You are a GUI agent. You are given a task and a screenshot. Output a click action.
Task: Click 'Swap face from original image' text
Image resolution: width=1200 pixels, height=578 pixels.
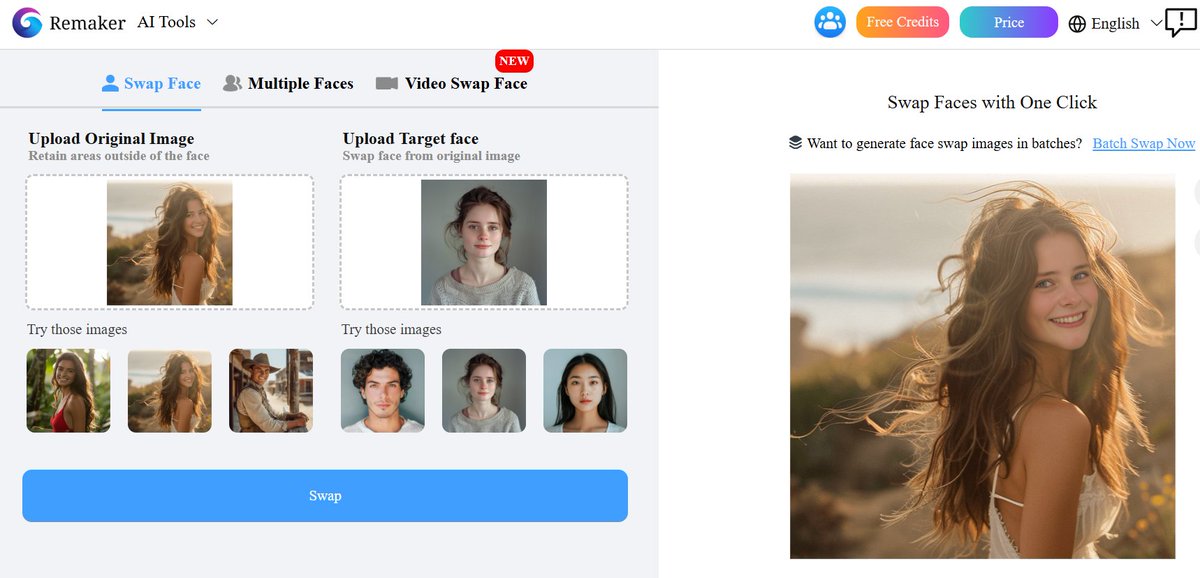[x=431, y=156]
